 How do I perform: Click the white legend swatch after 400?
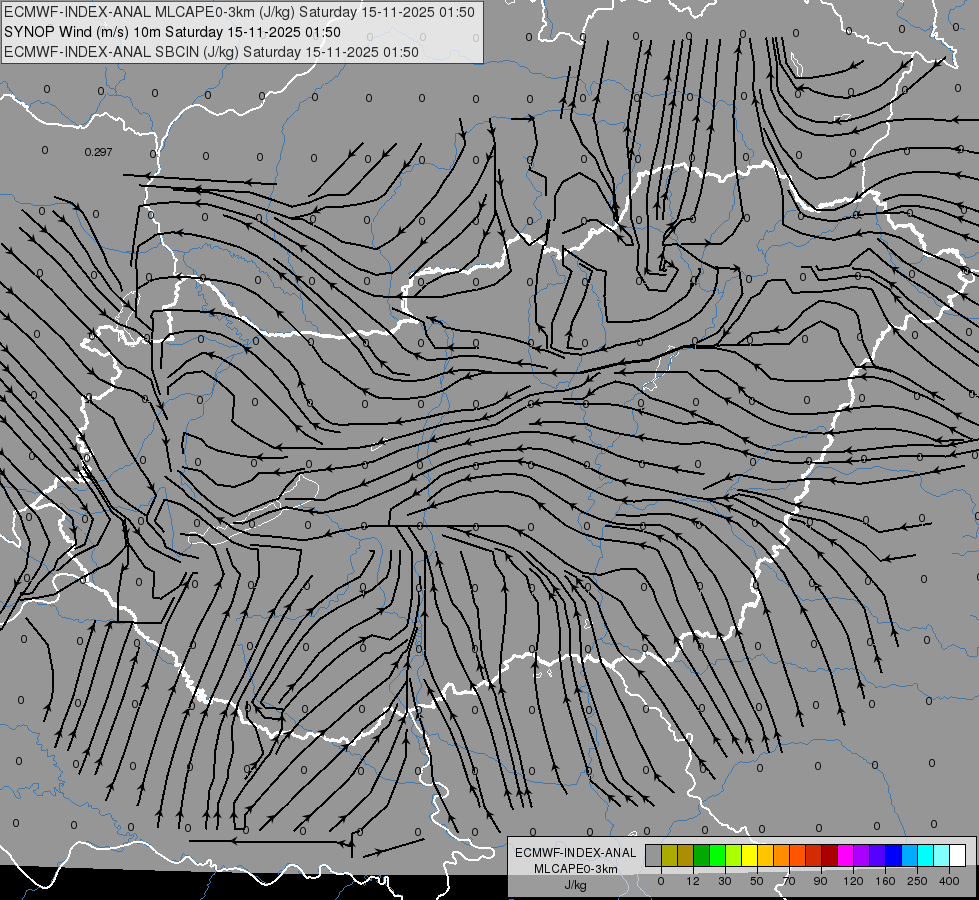[x=958, y=855]
